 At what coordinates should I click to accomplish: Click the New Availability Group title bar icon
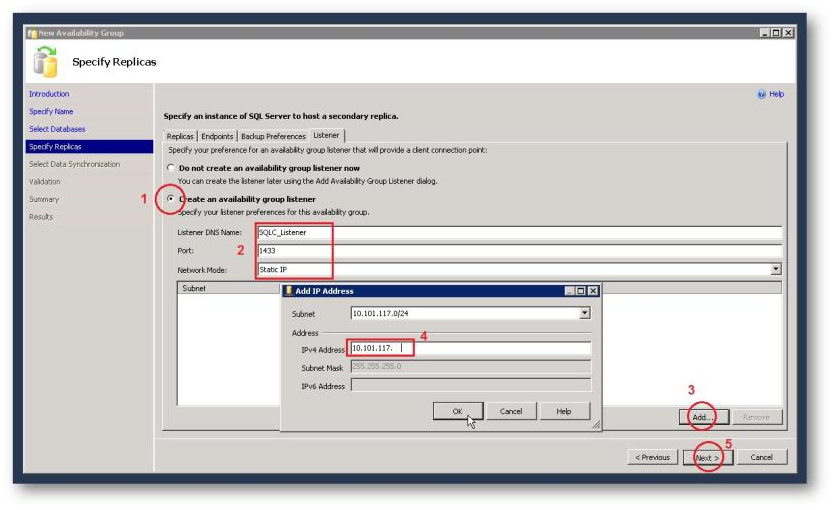32,33
